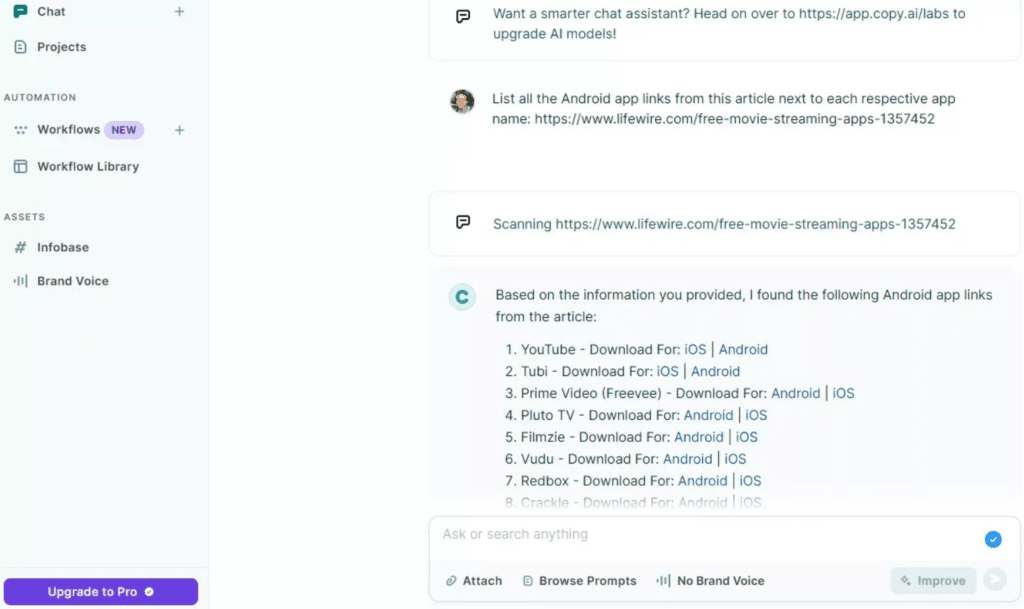Select the Brand Voice waveform icon
This screenshot has height=609, width=1024.
click(x=21, y=281)
